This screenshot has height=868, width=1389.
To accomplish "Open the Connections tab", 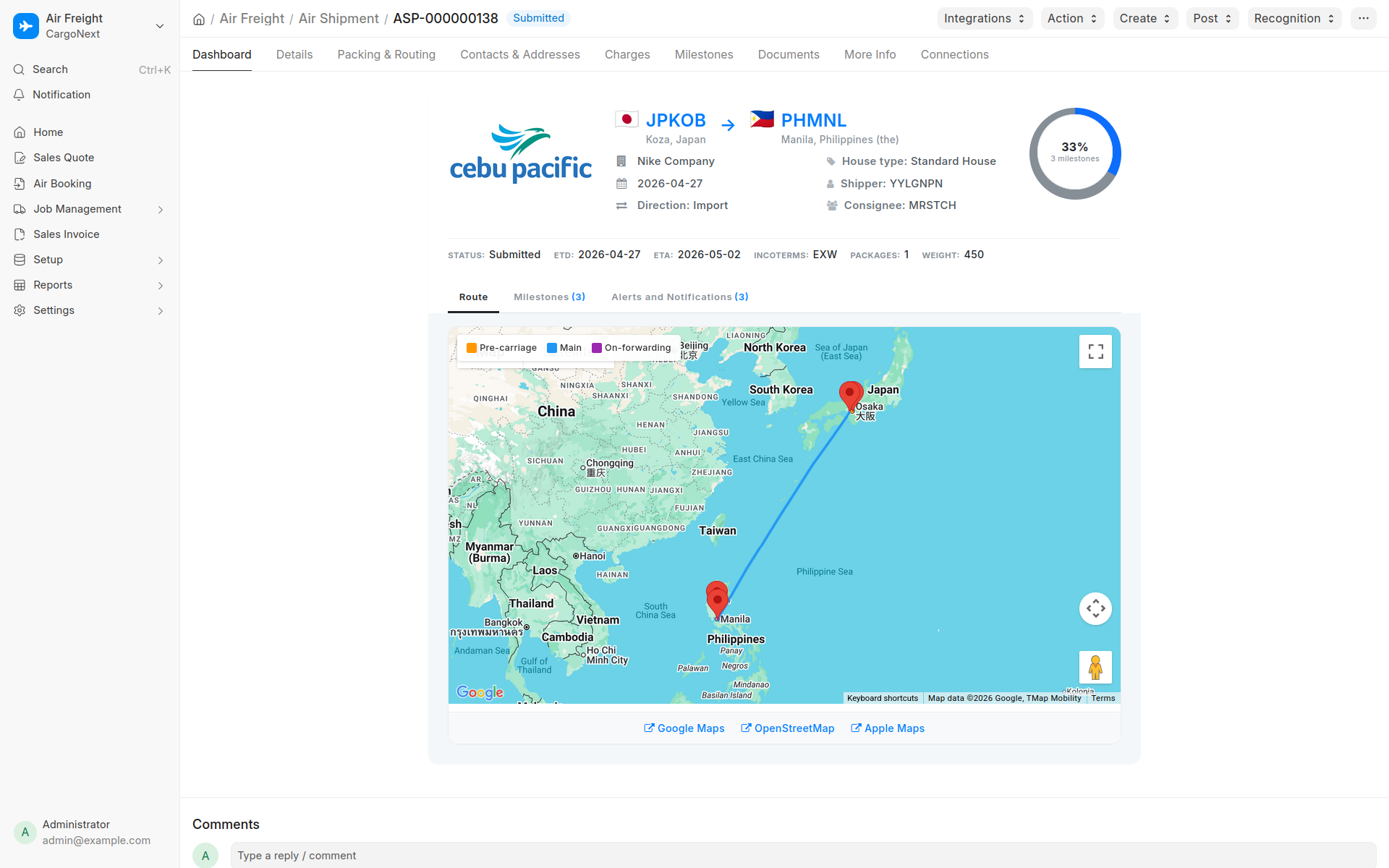I will [954, 55].
